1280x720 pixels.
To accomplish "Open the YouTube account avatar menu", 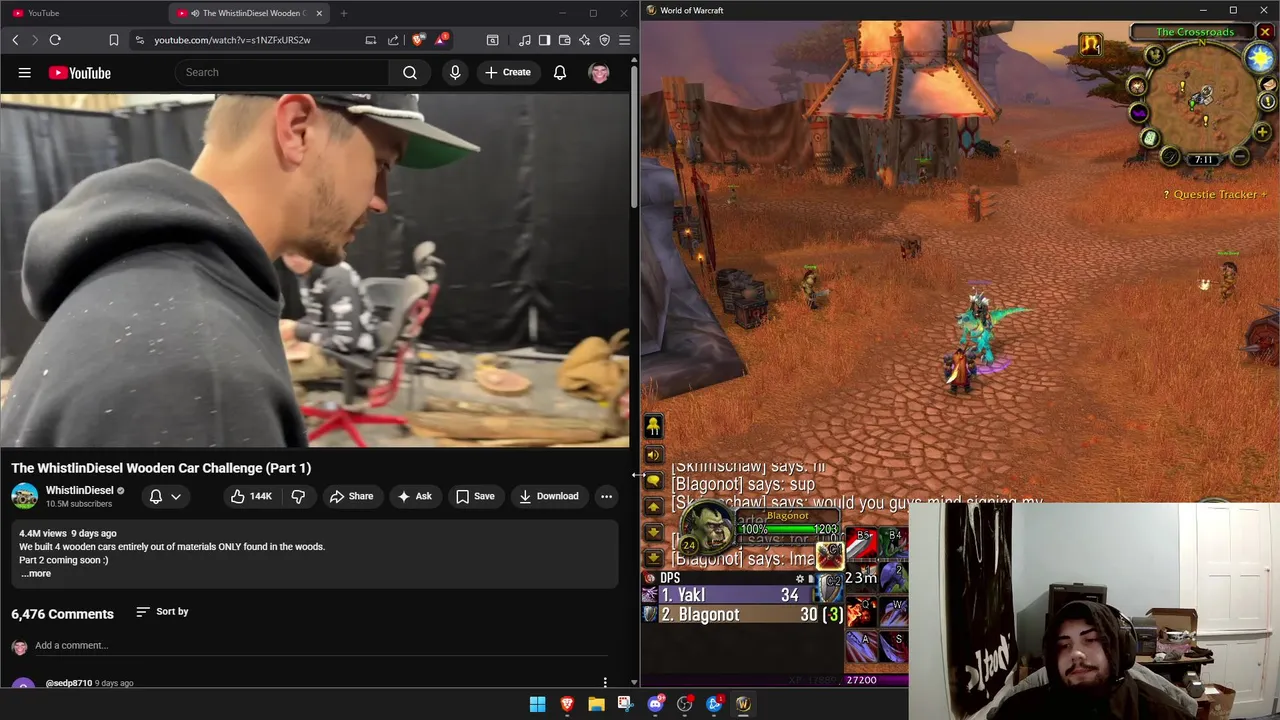I will 599,72.
